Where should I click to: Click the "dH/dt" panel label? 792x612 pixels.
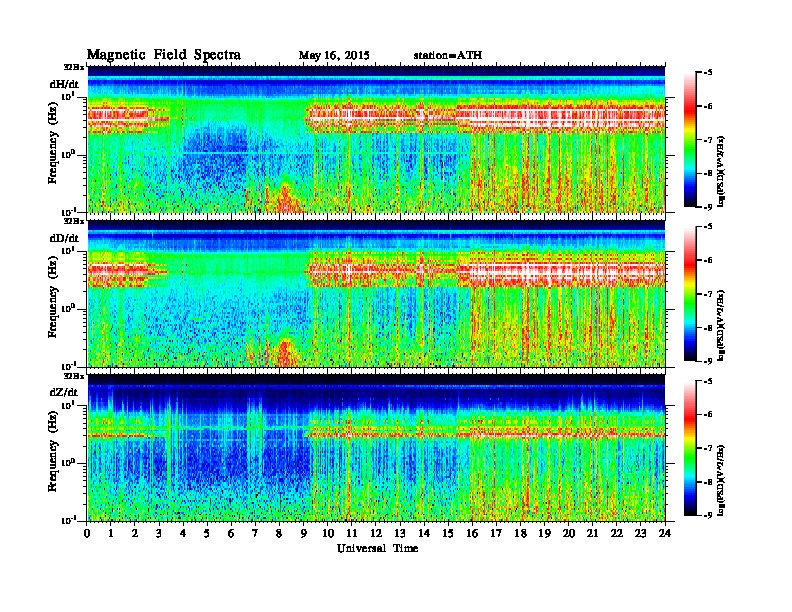click(x=64, y=85)
